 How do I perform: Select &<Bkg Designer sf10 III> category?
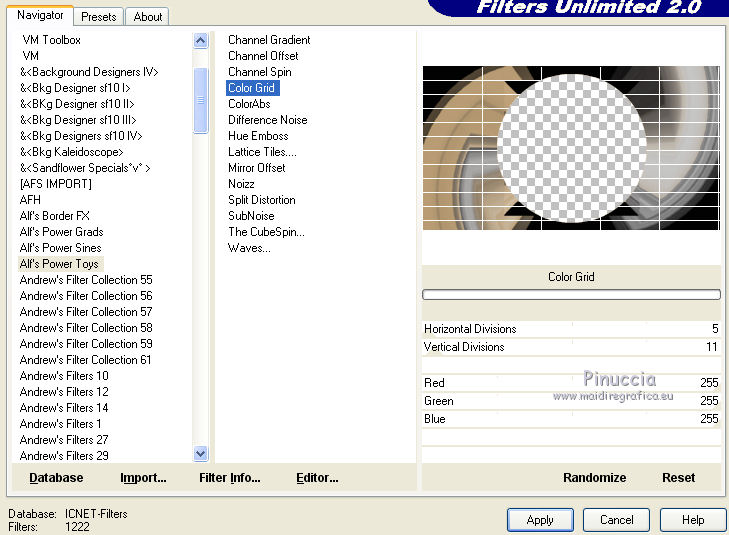78,120
